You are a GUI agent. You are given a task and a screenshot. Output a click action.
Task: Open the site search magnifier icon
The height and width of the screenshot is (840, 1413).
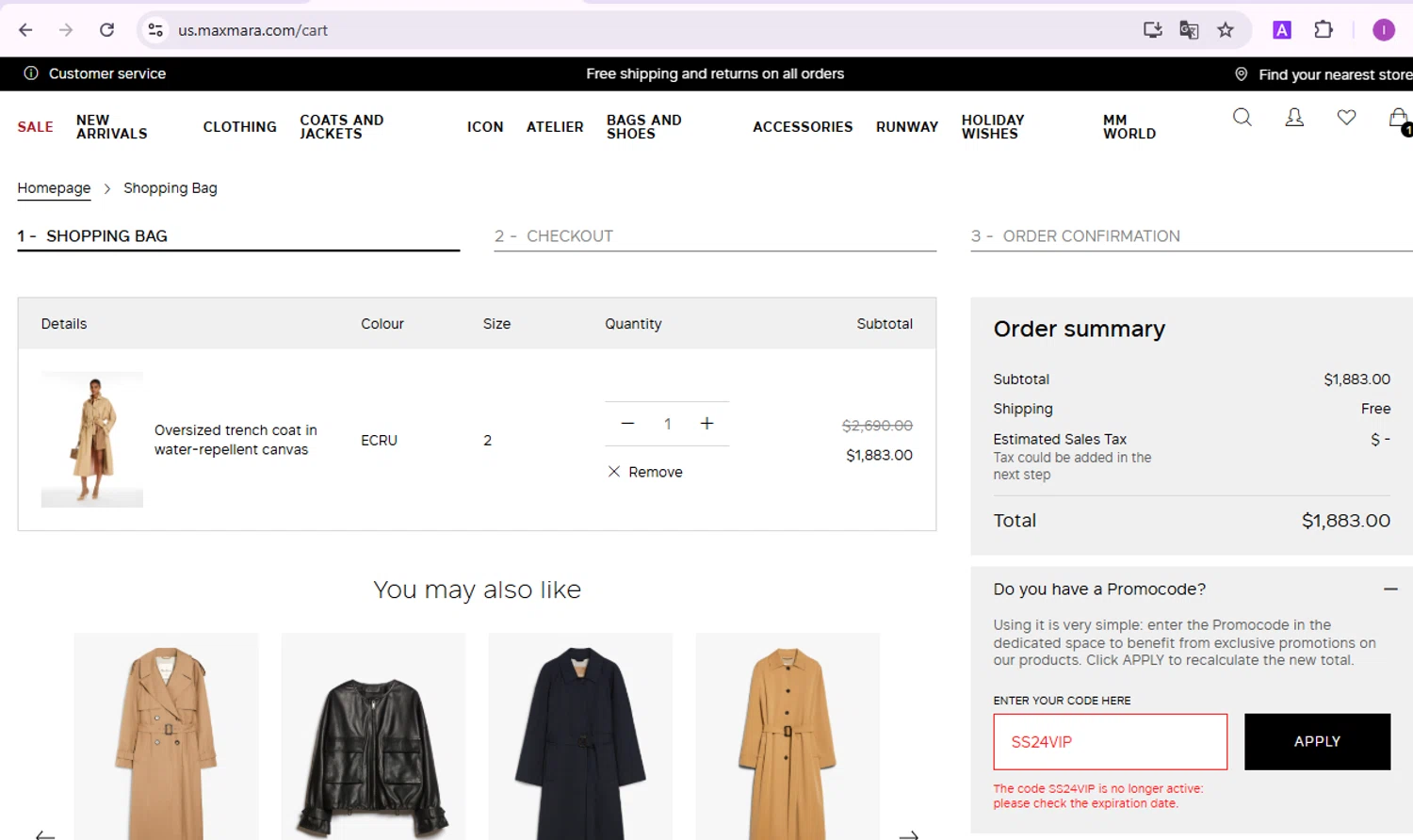[x=1242, y=117]
